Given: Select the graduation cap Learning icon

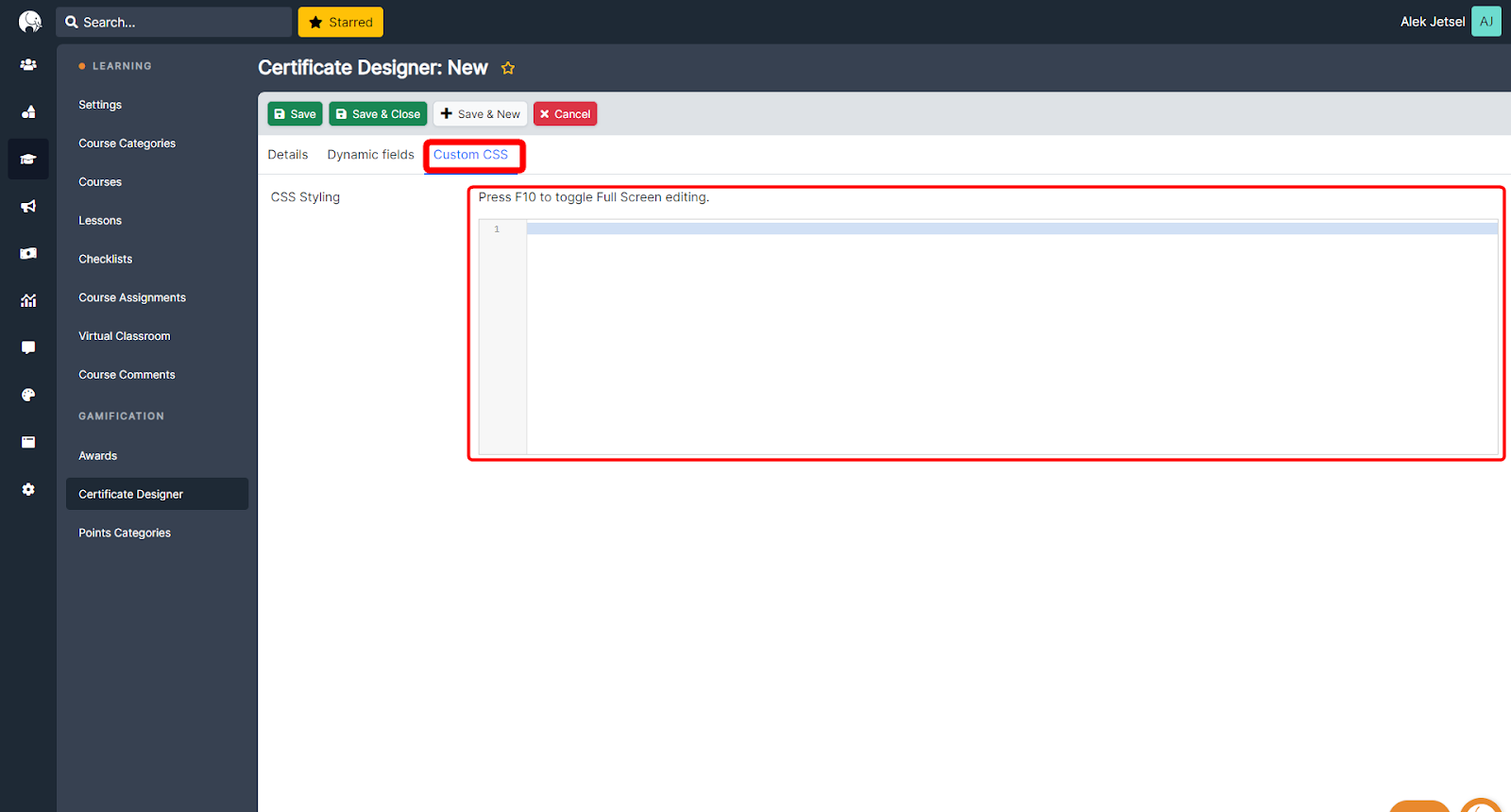Looking at the screenshot, I should coord(28,159).
